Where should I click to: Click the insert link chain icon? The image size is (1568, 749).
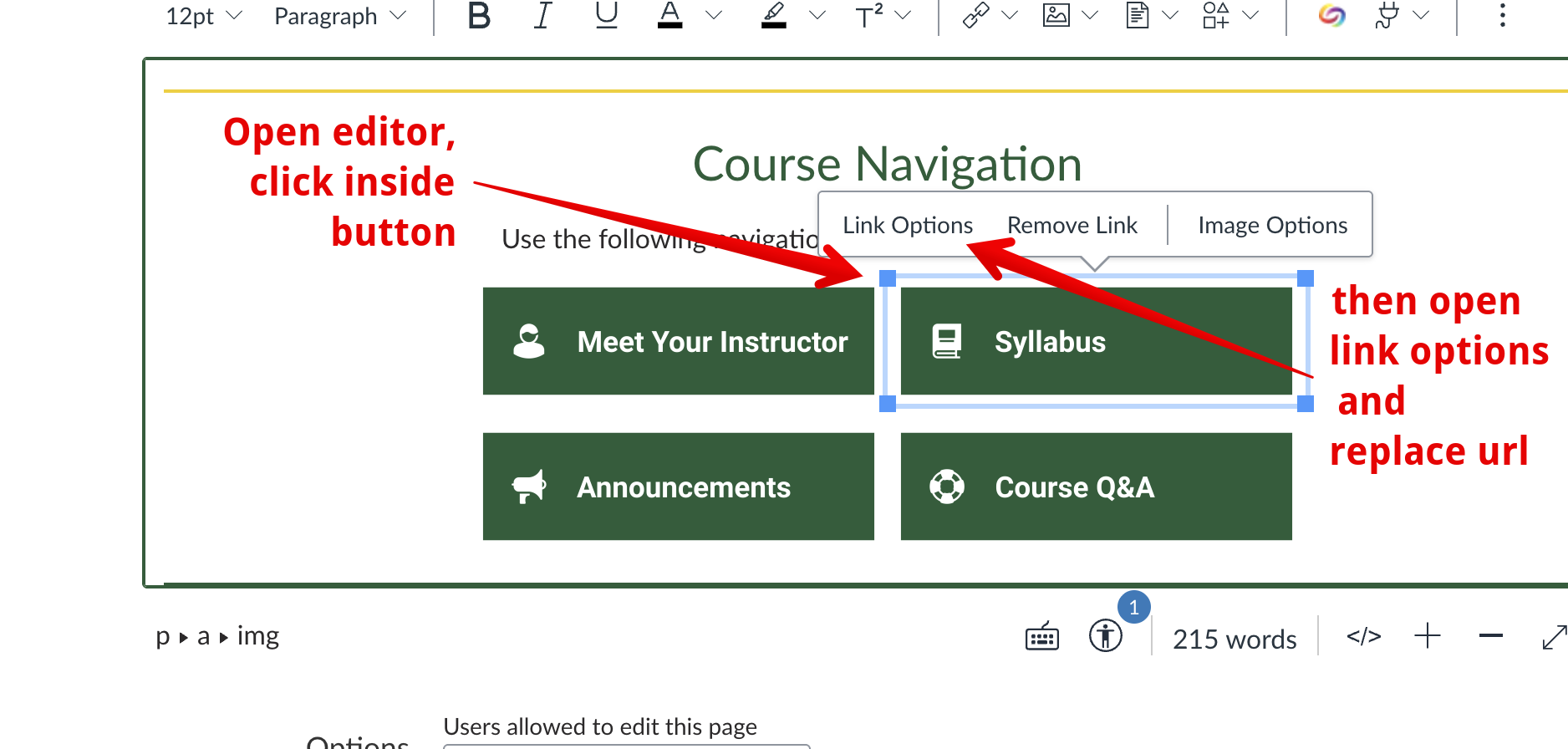point(975,16)
